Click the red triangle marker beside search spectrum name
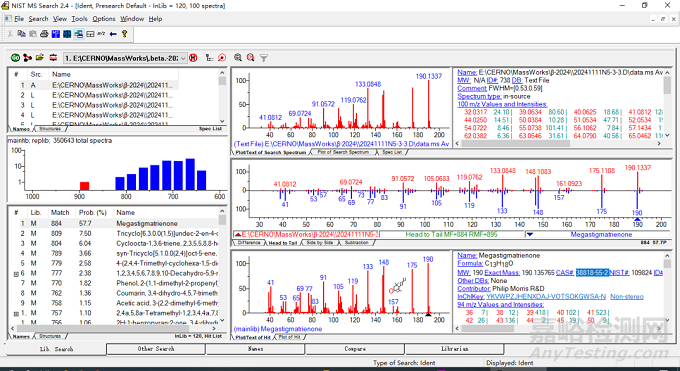 tap(238, 235)
